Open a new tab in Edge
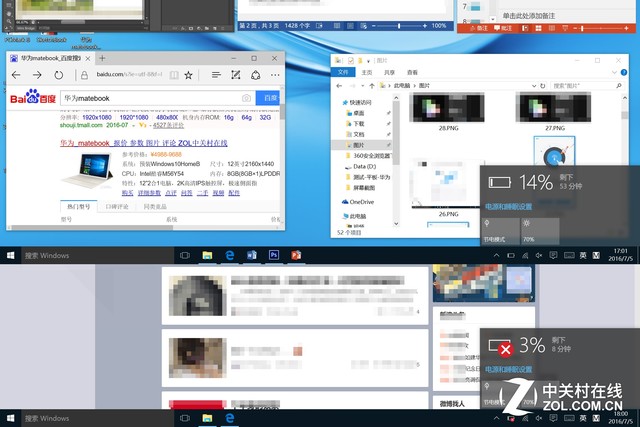640x427 pixels. (x=102, y=58)
